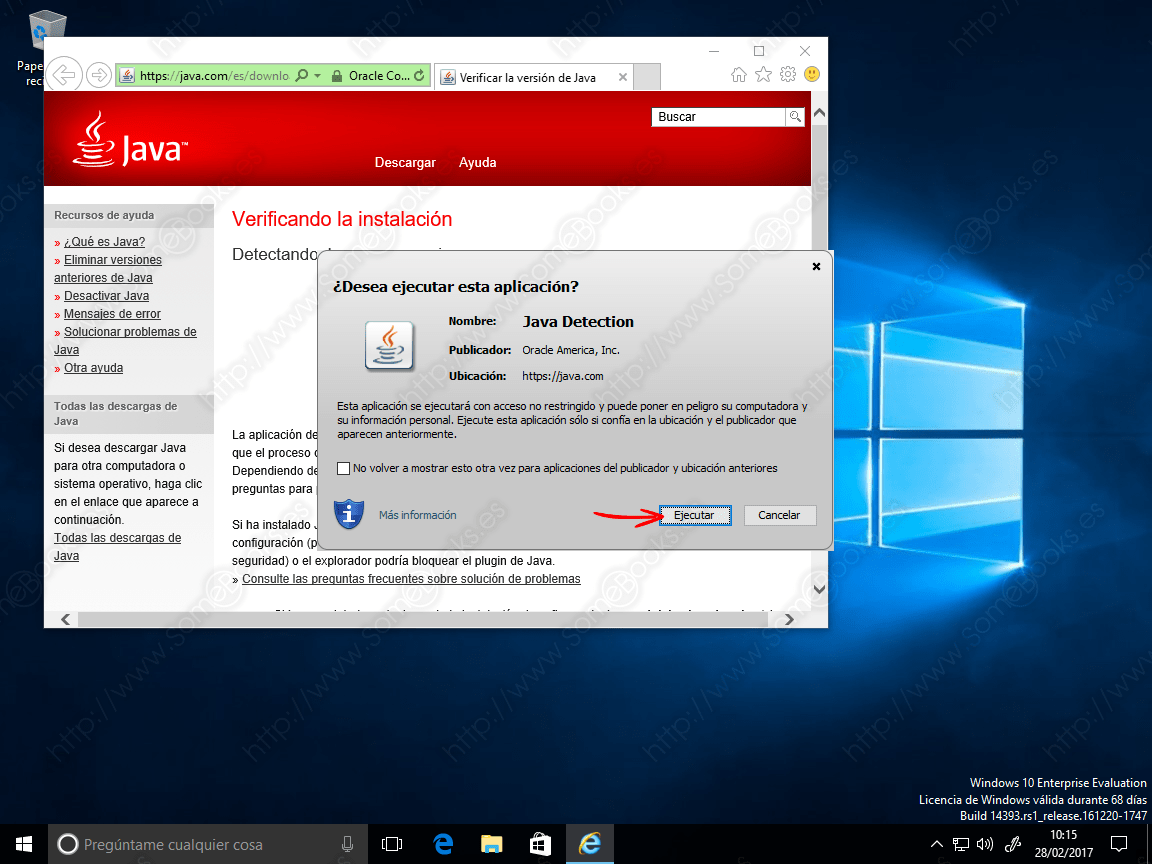Screen dimensions: 1152x864
Task: Click the smiley feedback icon
Action: tap(812, 74)
